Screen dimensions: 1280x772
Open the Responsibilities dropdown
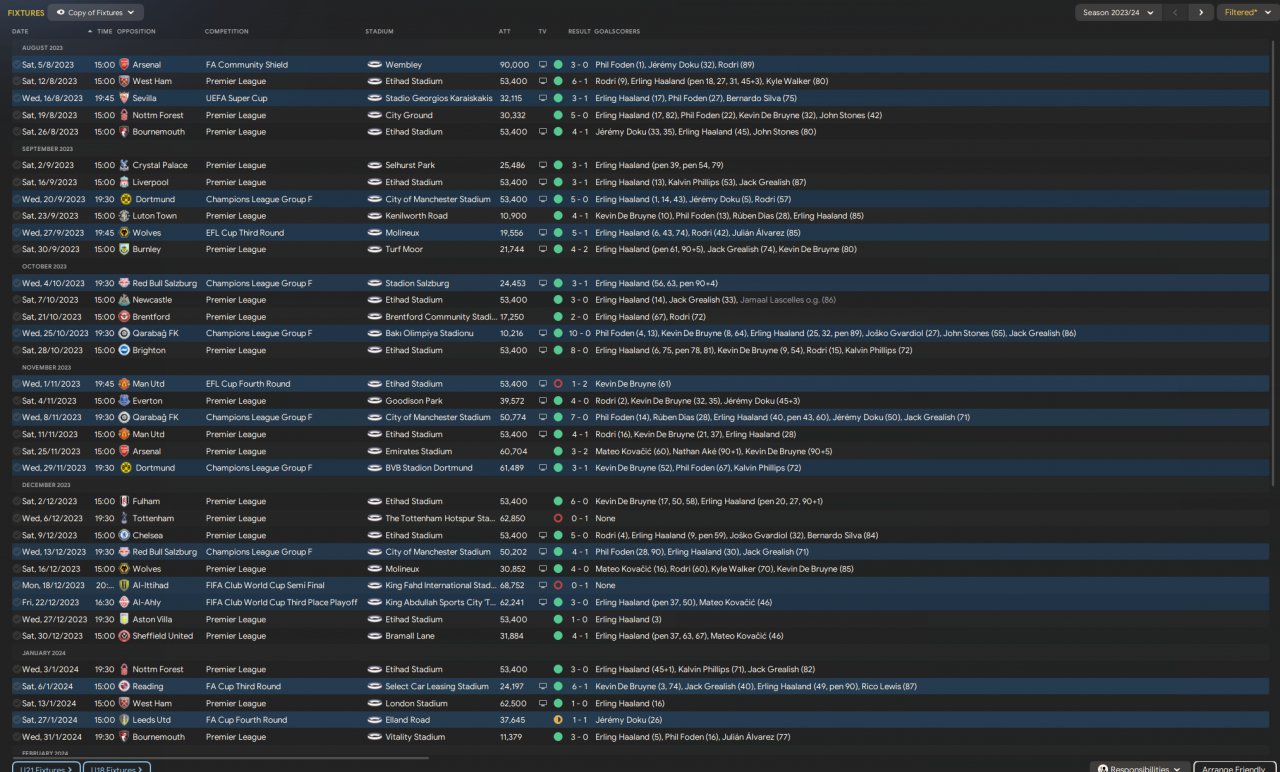tap(1140, 769)
